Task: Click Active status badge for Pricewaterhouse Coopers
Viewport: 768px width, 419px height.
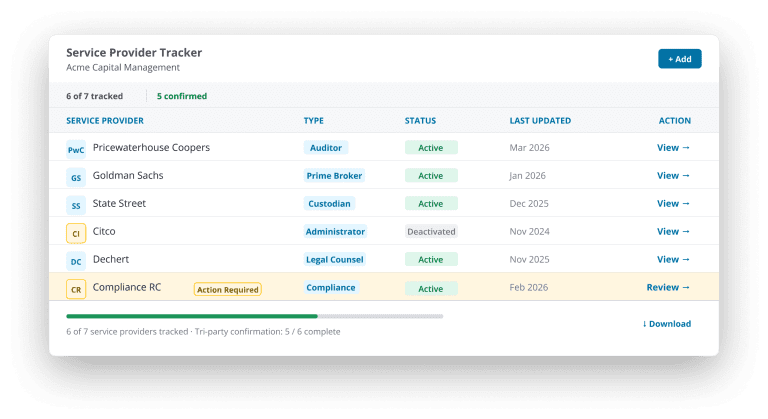Action: click(x=431, y=148)
